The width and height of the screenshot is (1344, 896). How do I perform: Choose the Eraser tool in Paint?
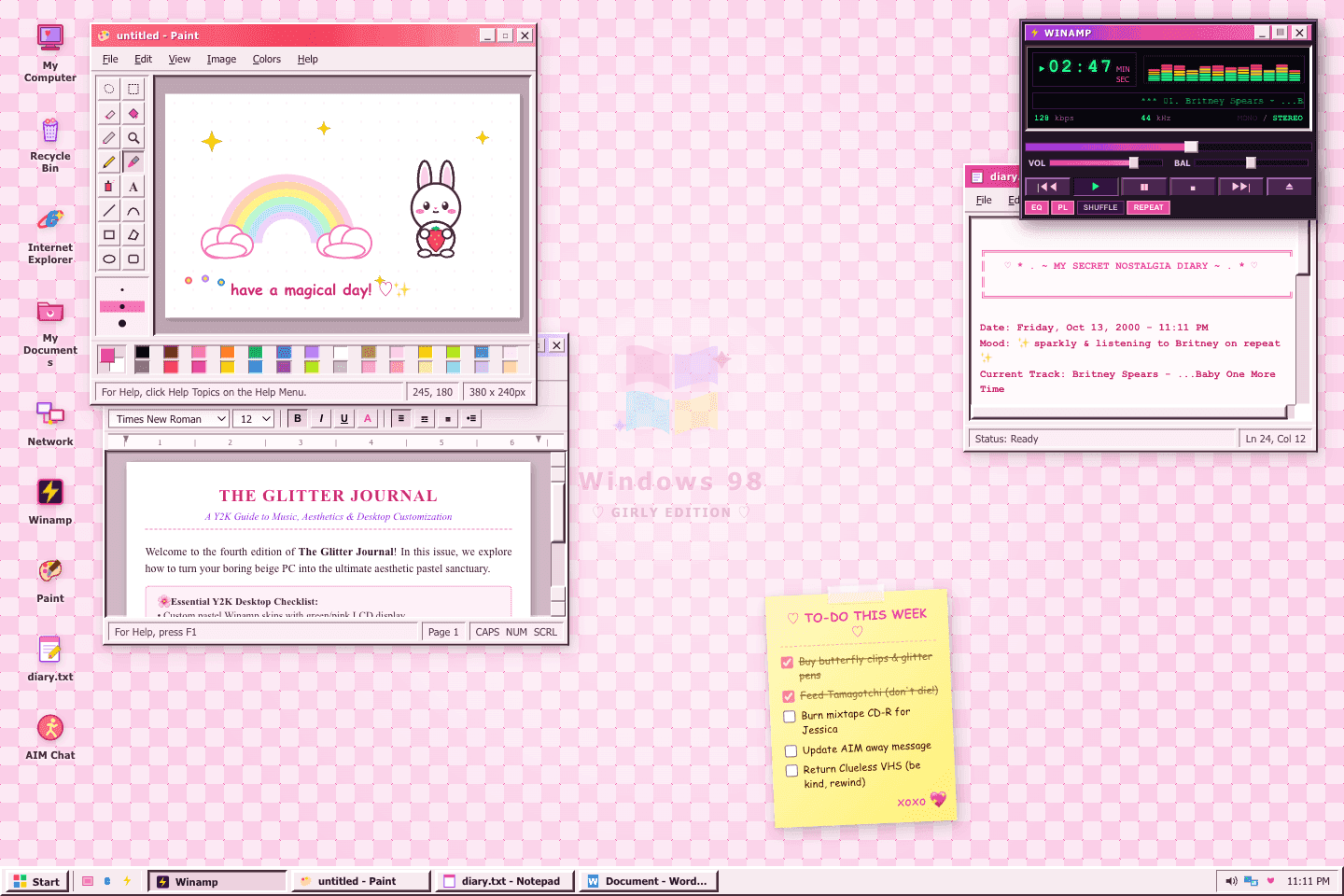coord(109,113)
